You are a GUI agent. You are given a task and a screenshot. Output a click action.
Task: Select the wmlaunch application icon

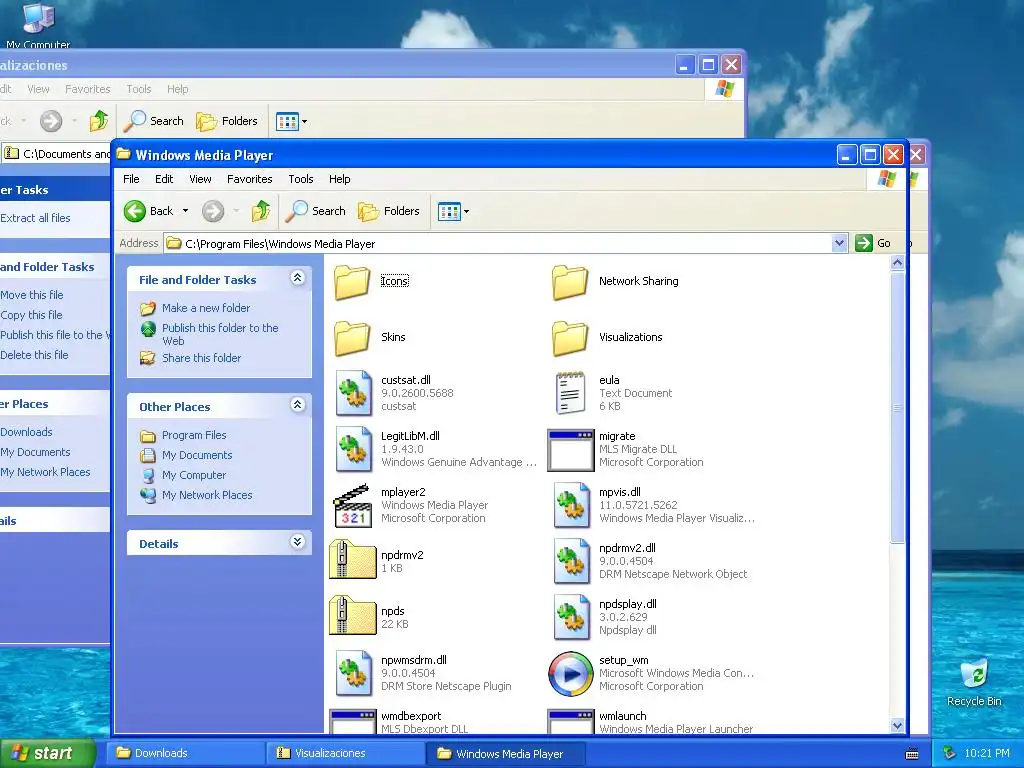click(571, 722)
